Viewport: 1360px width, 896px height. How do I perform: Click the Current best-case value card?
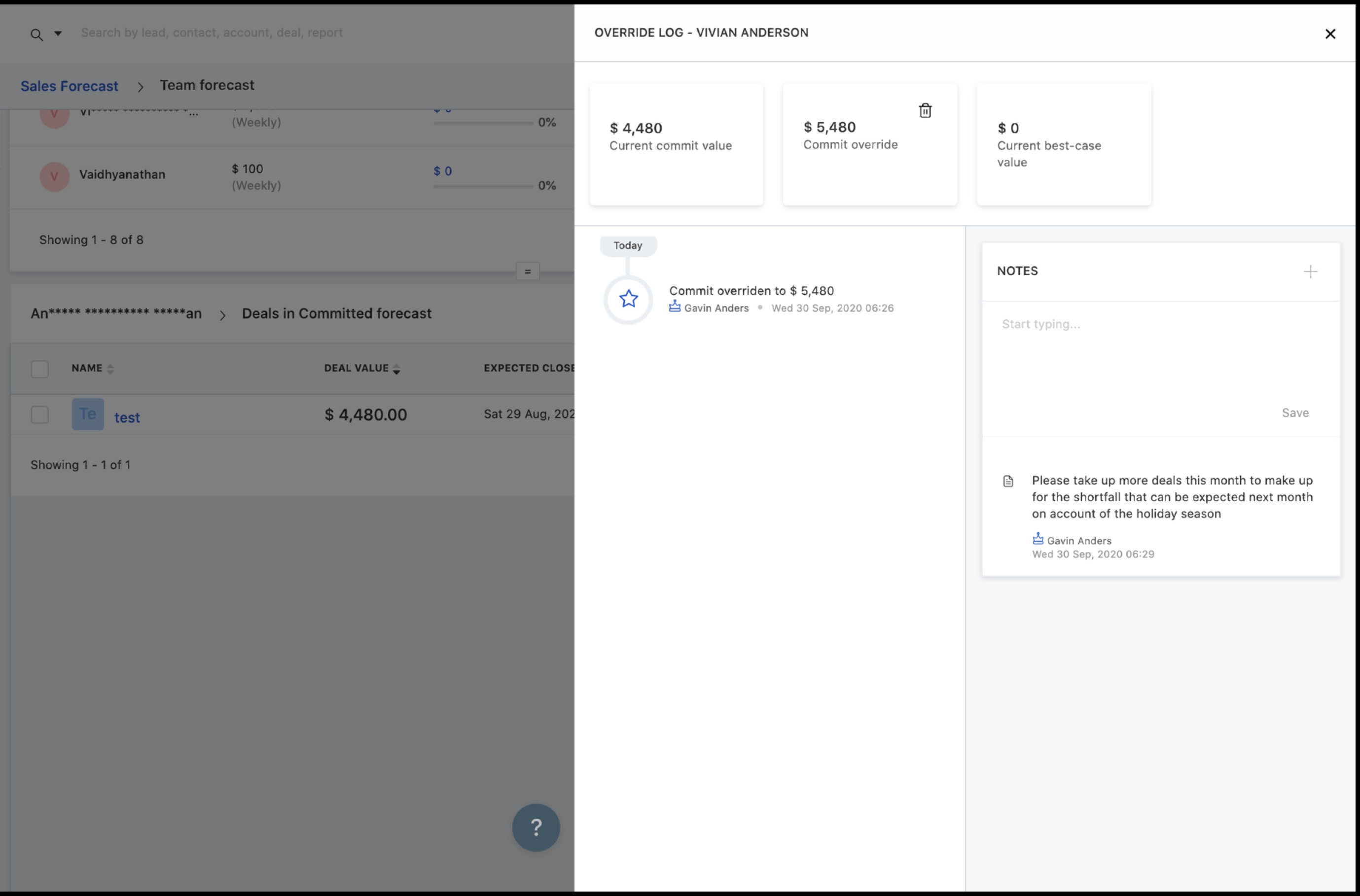point(1063,144)
